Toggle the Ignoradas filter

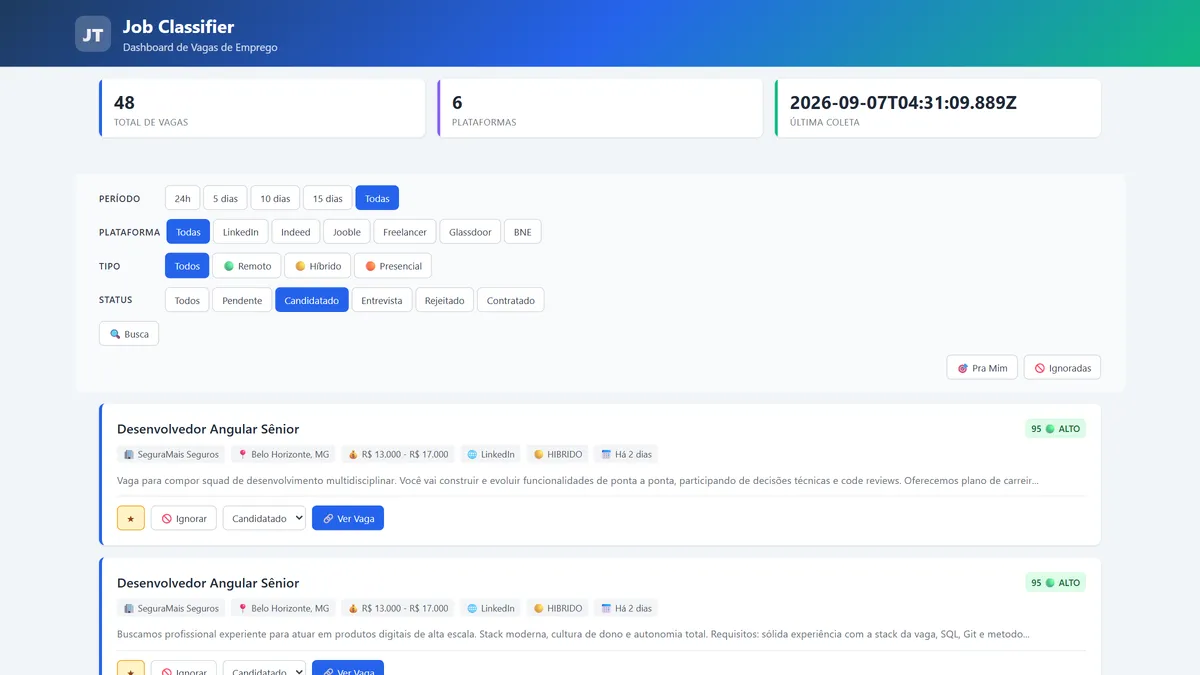(x=1062, y=368)
